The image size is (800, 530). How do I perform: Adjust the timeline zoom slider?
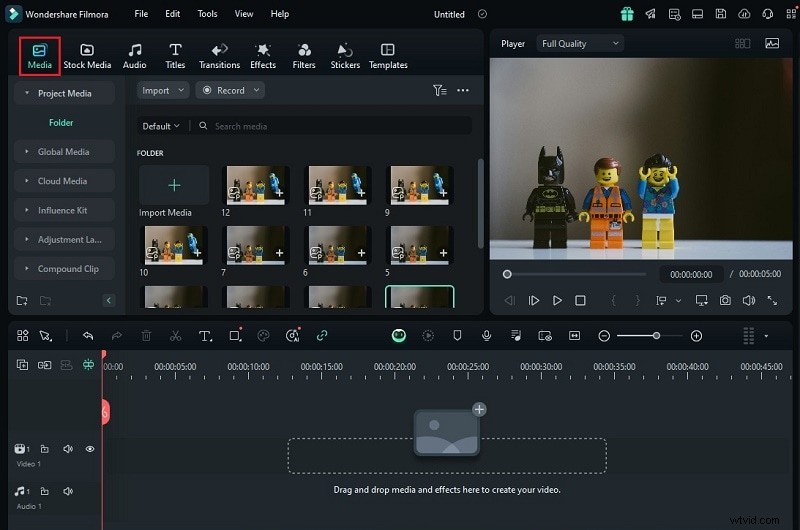pyautogui.click(x=656, y=336)
